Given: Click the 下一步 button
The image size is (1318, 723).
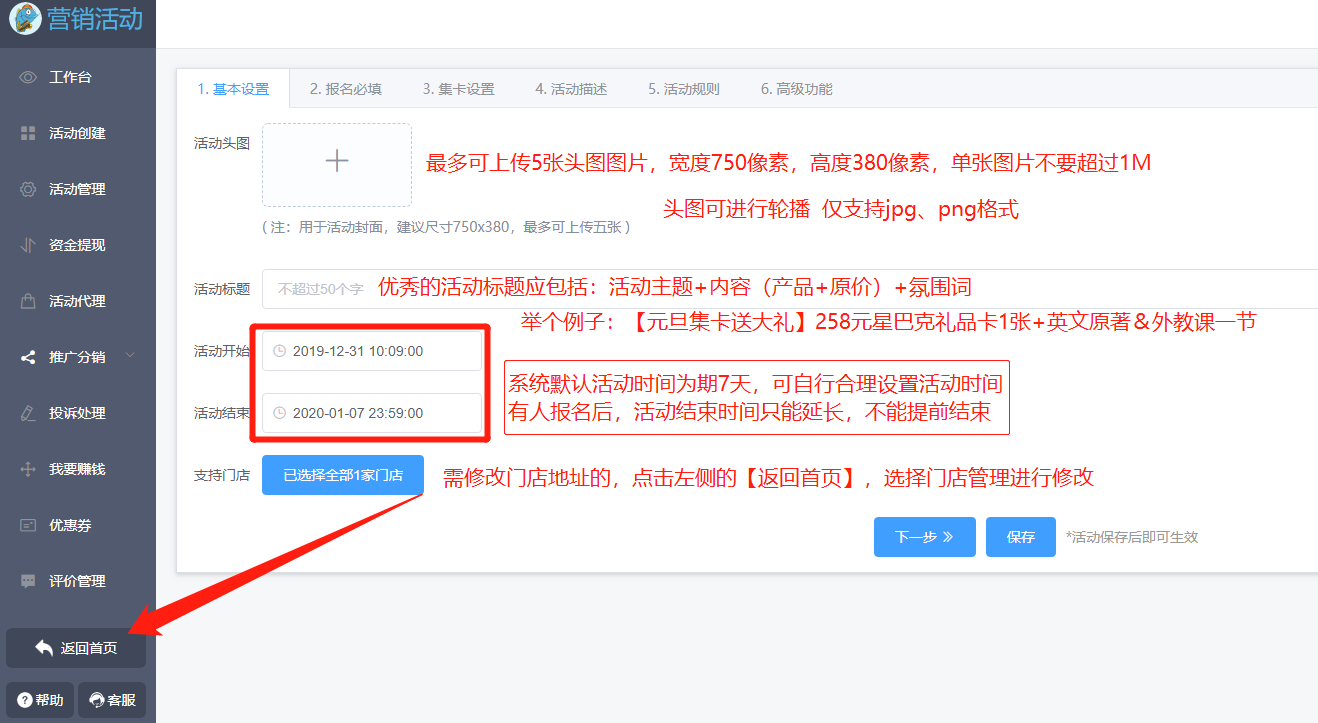Looking at the screenshot, I should pyautogui.click(x=924, y=537).
